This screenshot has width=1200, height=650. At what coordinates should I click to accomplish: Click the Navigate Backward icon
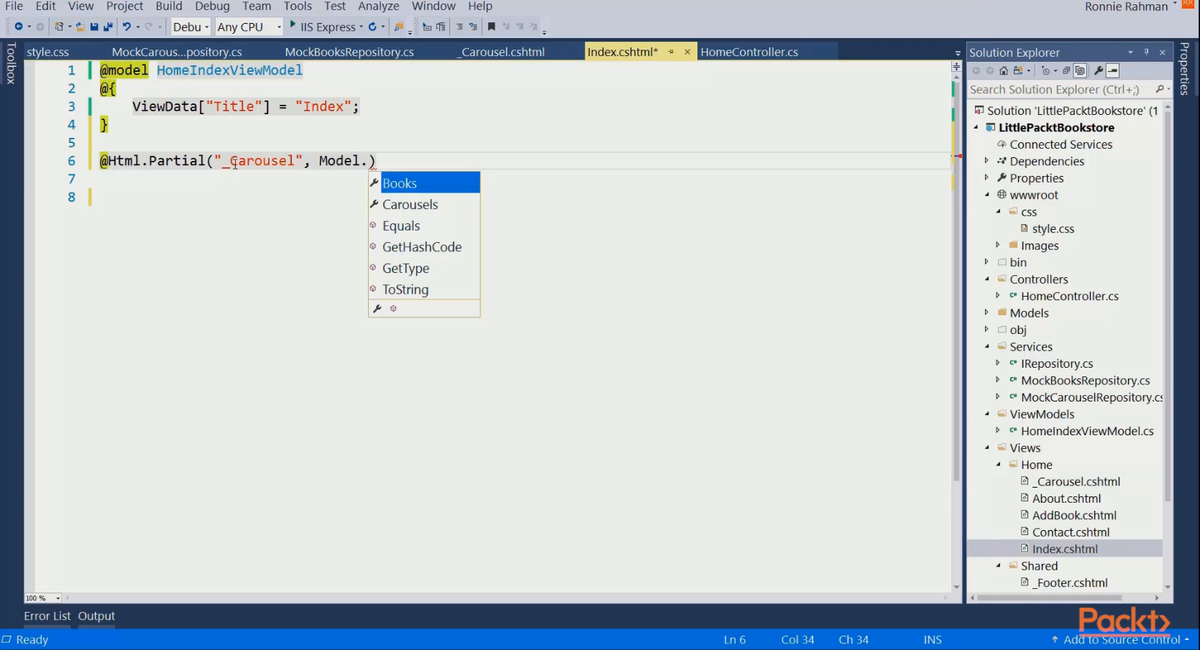(19, 27)
